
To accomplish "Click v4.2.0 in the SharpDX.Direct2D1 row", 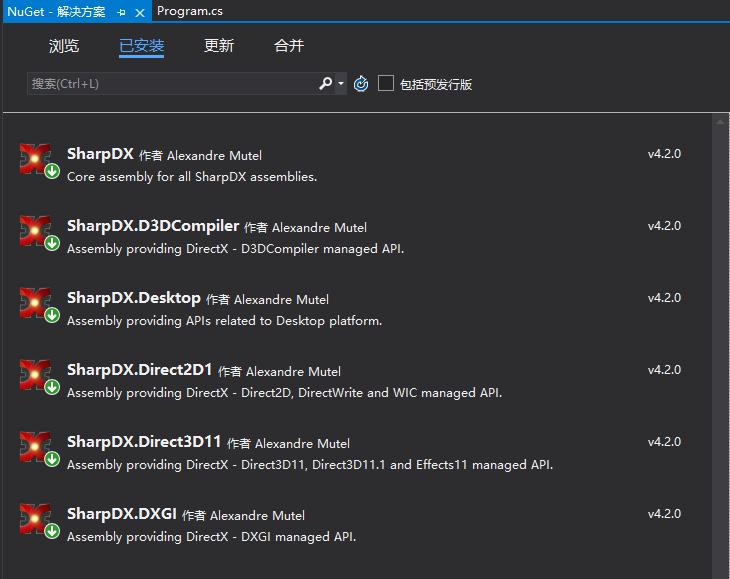I will point(664,370).
